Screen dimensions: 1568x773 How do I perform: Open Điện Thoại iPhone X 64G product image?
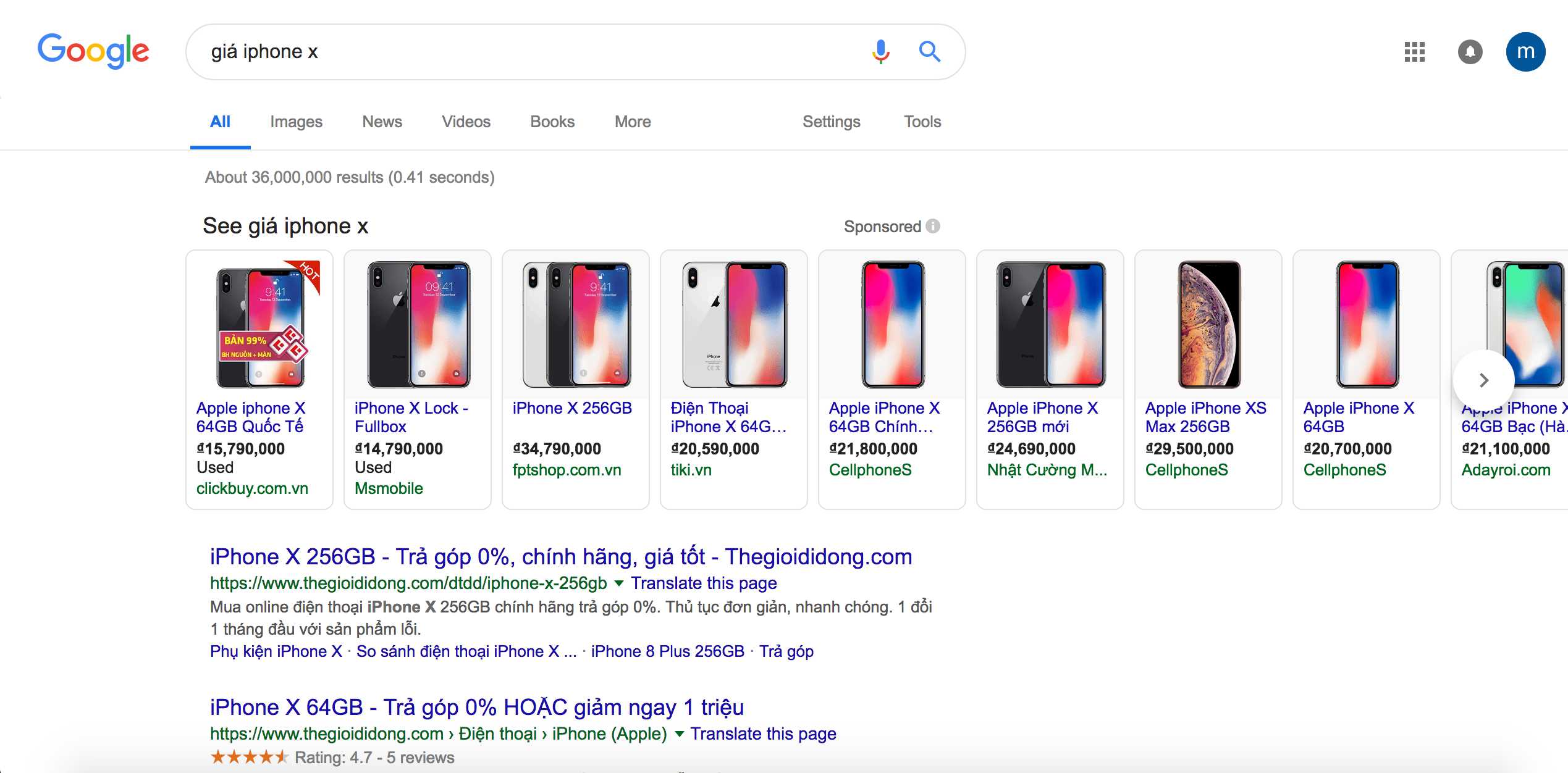(x=735, y=325)
